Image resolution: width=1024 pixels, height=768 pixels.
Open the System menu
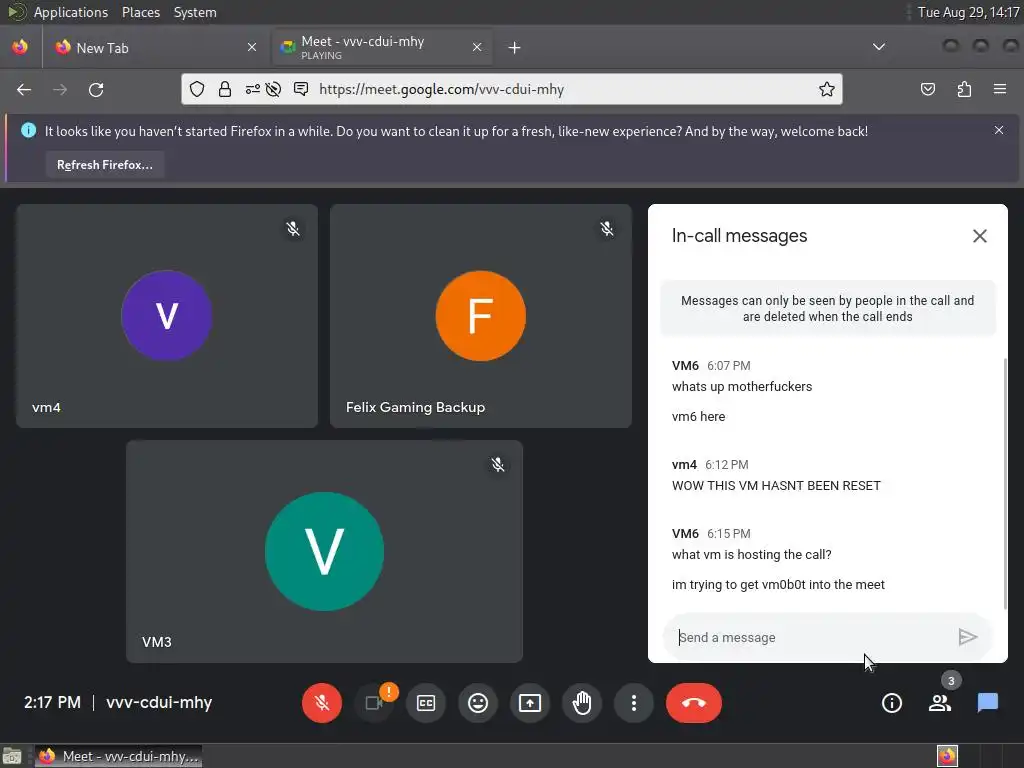click(195, 12)
